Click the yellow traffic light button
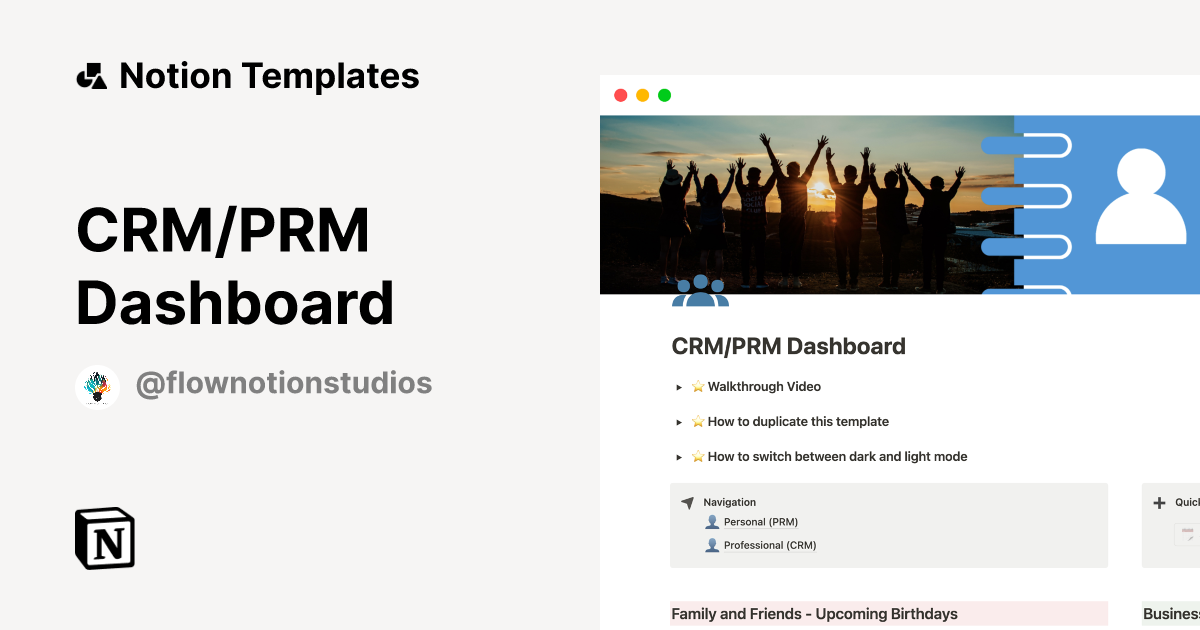 click(641, 94)
